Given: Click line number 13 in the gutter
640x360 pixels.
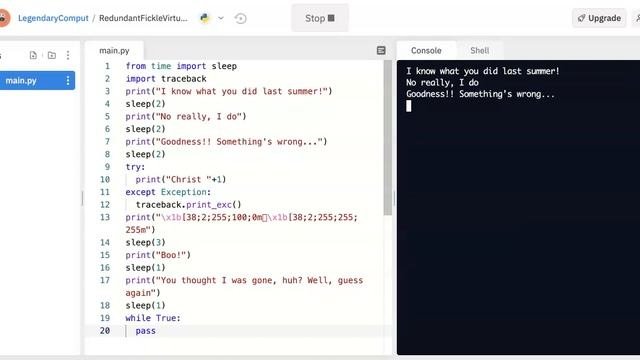Looking at the screenshot, I should click(105, 217).
